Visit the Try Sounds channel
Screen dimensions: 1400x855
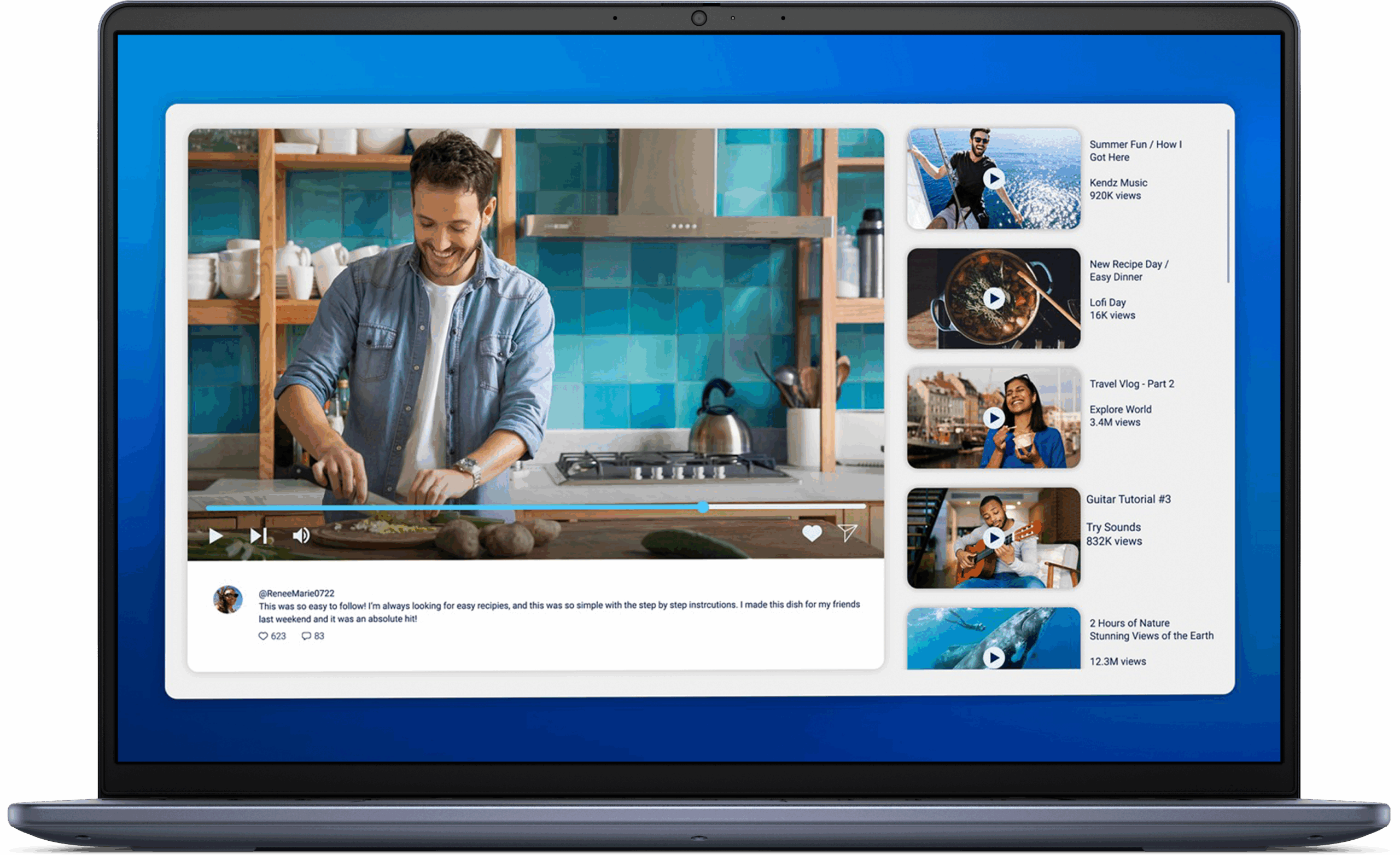1114,527
